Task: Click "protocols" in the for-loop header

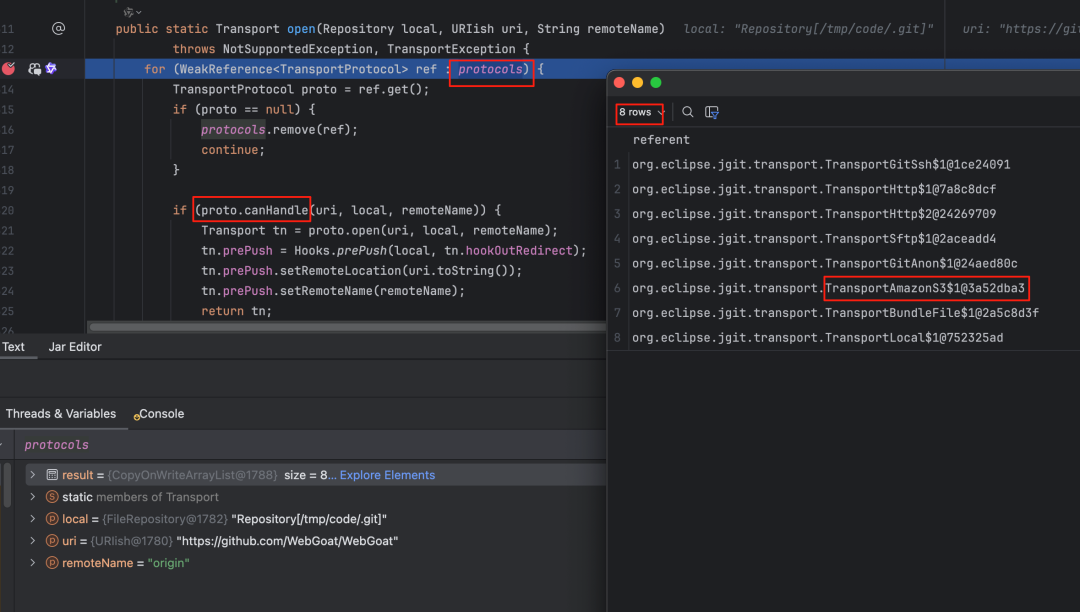Action: pyautogui.click(x=490, y=70)
